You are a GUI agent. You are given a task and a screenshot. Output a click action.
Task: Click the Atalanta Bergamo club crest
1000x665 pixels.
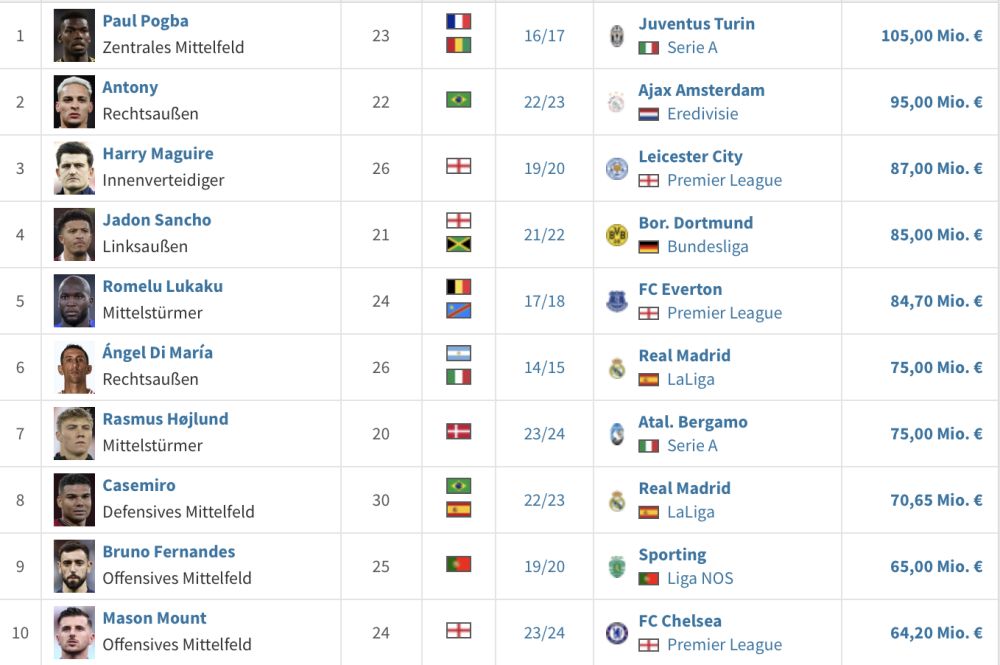coord(617,434)
